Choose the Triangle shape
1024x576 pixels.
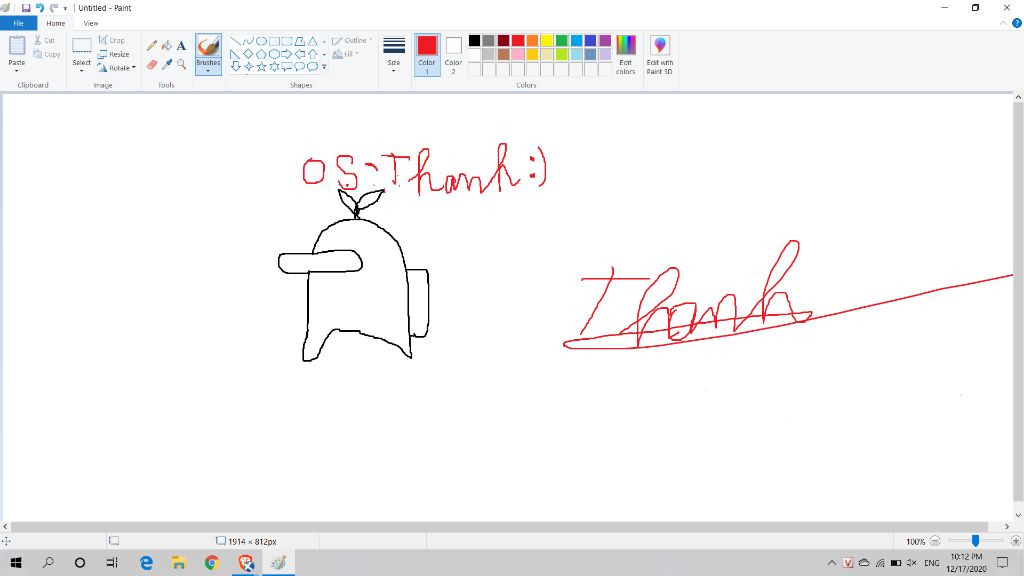point(313,40)
